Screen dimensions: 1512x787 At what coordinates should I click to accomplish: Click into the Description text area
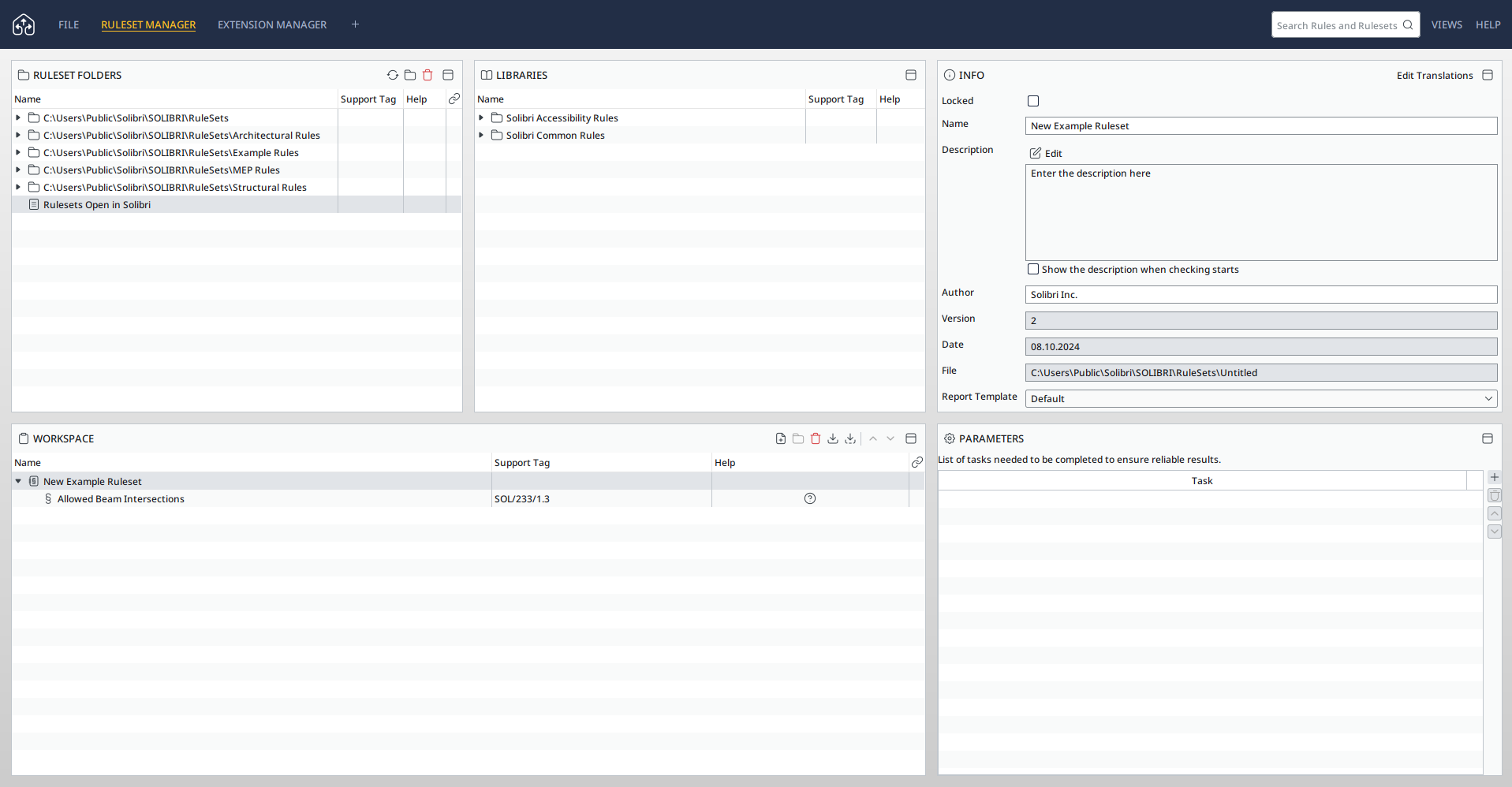[x=1261, y=212]
